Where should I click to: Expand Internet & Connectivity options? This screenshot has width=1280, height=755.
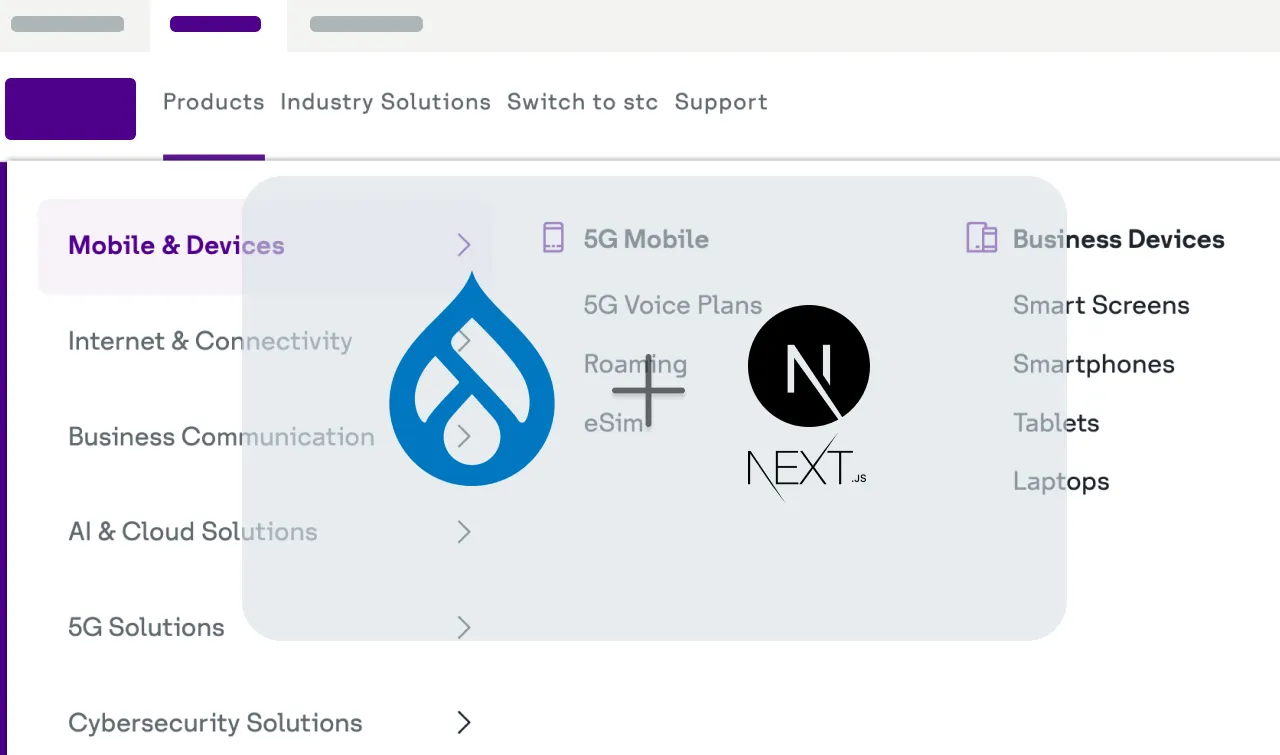(x=210, y=341)
